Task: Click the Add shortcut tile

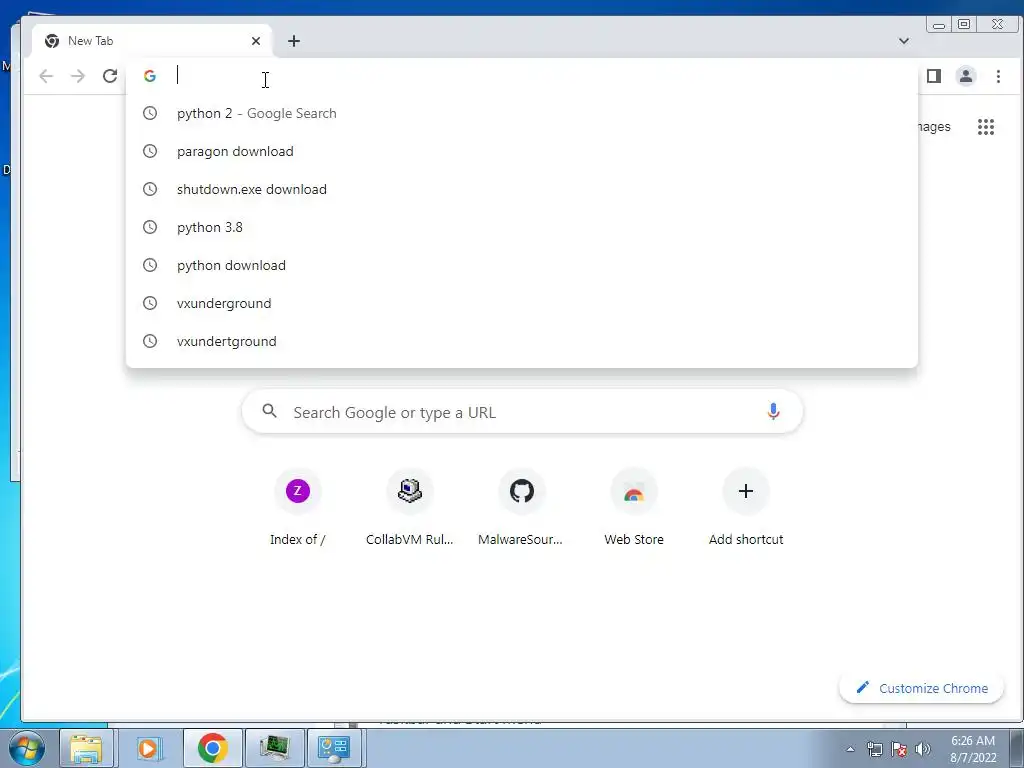Action: point(746,507)
